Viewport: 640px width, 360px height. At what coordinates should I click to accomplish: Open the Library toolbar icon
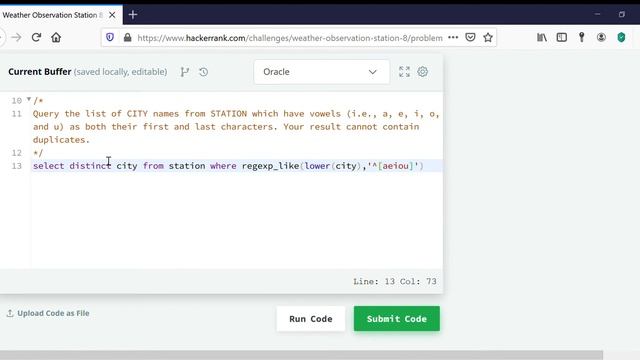(x=542, y=38)
